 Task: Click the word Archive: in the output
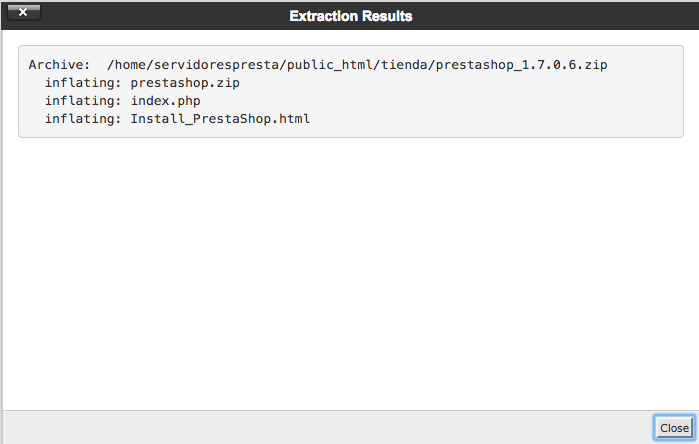(59, 65)
